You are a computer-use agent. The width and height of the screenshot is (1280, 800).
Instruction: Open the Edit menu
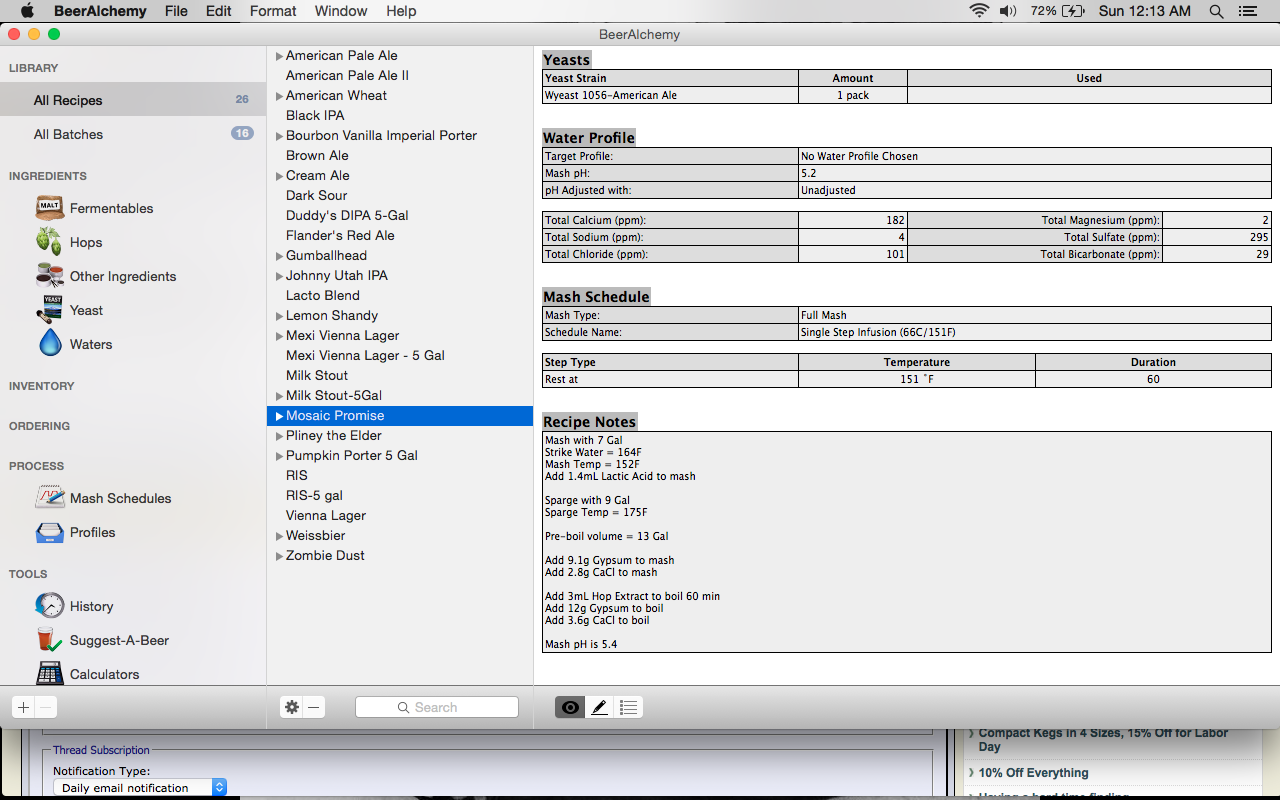click(x=219, y=11)
